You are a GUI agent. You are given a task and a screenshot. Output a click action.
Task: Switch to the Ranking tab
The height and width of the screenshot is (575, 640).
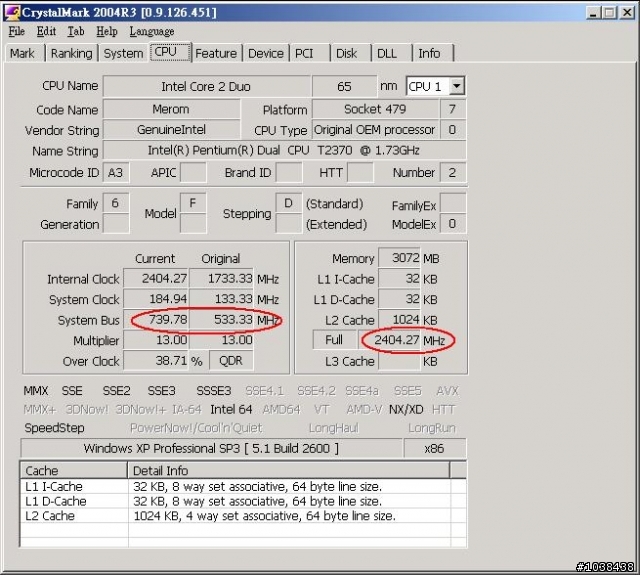(72, 53)
